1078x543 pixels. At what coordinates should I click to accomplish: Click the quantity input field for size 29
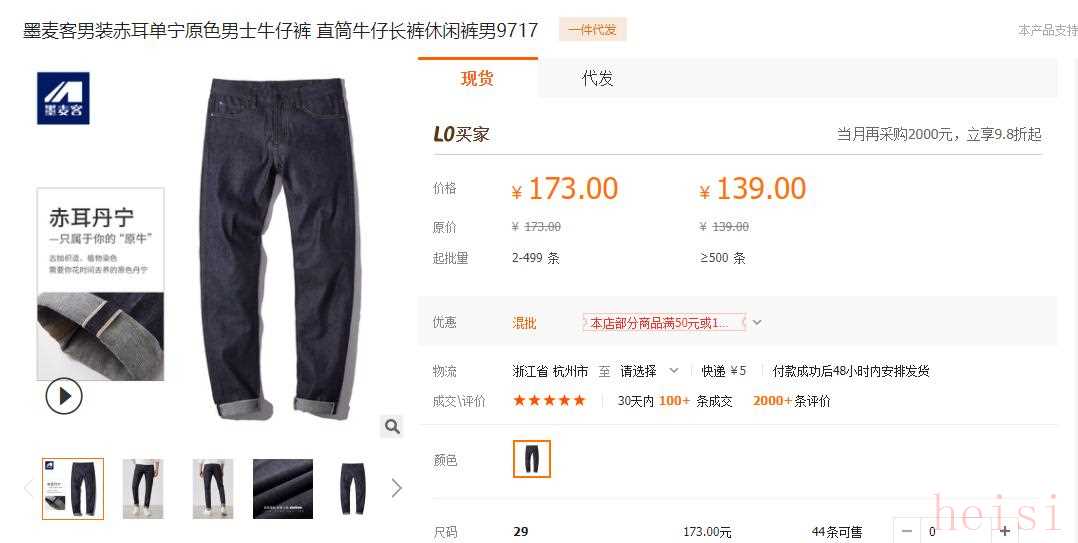(x=956, y=531)
